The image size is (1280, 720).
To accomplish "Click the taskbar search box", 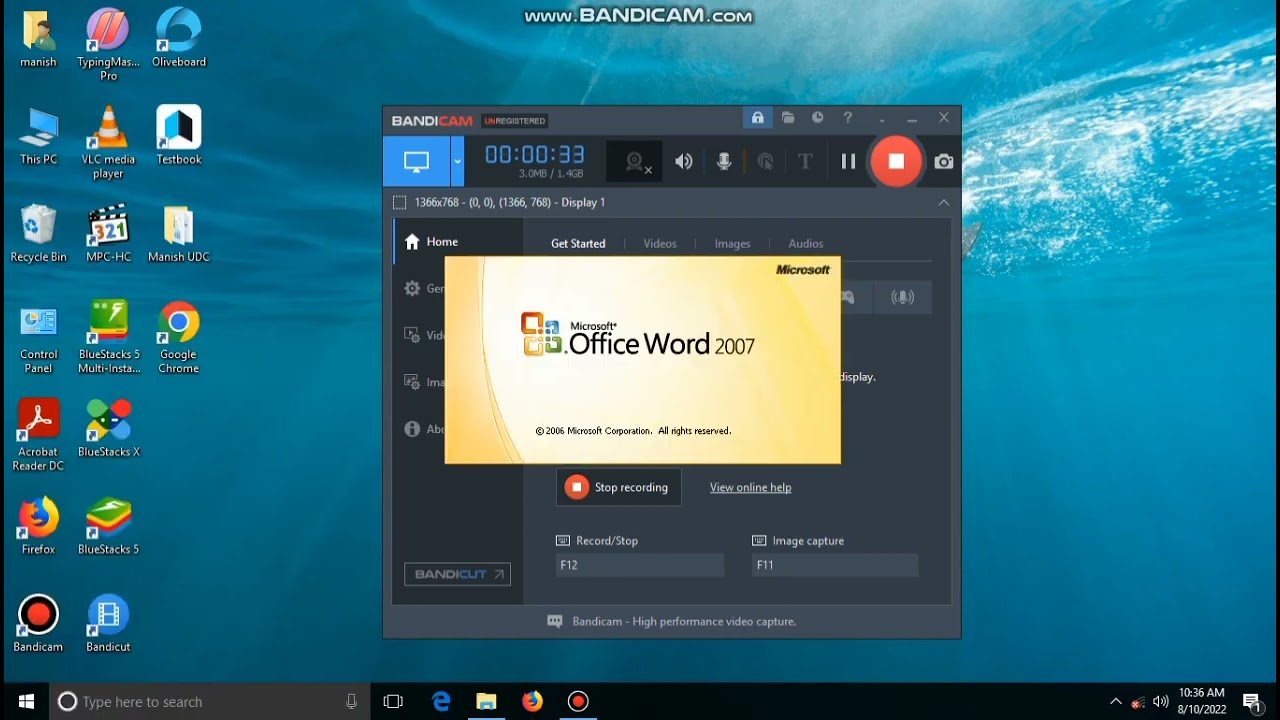I will [210, 701].
